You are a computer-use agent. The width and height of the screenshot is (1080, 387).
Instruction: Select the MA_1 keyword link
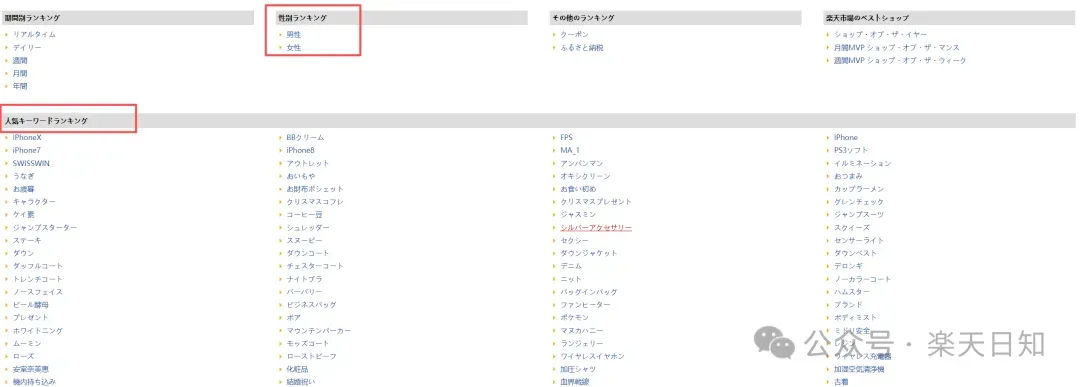coord(570,150)
